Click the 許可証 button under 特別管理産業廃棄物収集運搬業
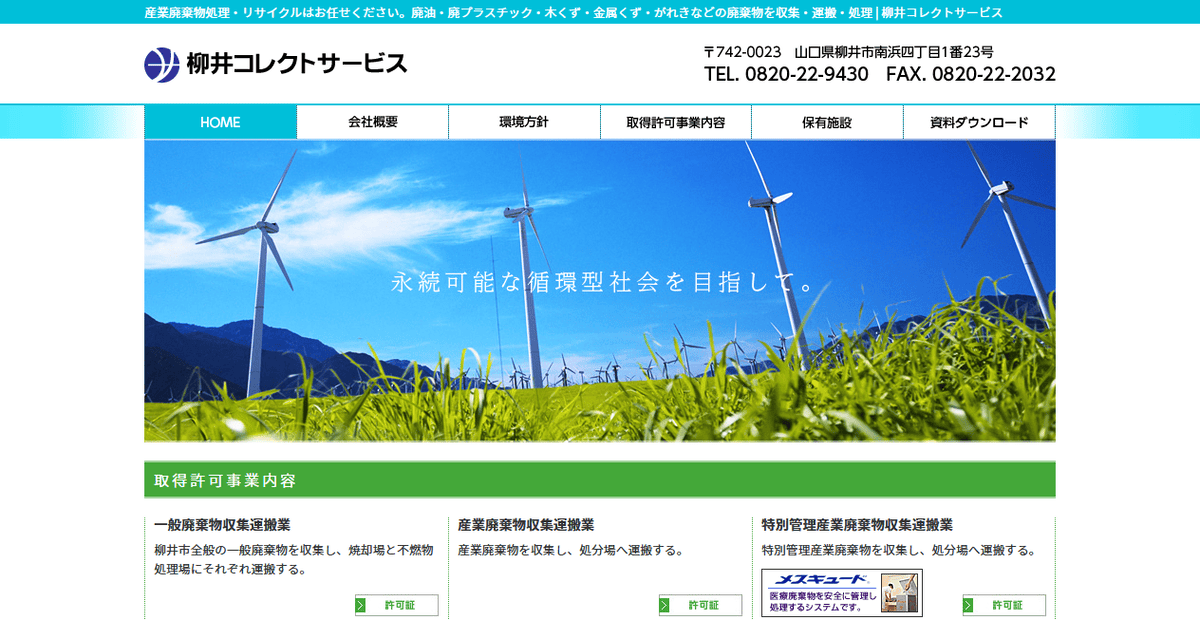1200x620 pixels. pos(1005,605)
